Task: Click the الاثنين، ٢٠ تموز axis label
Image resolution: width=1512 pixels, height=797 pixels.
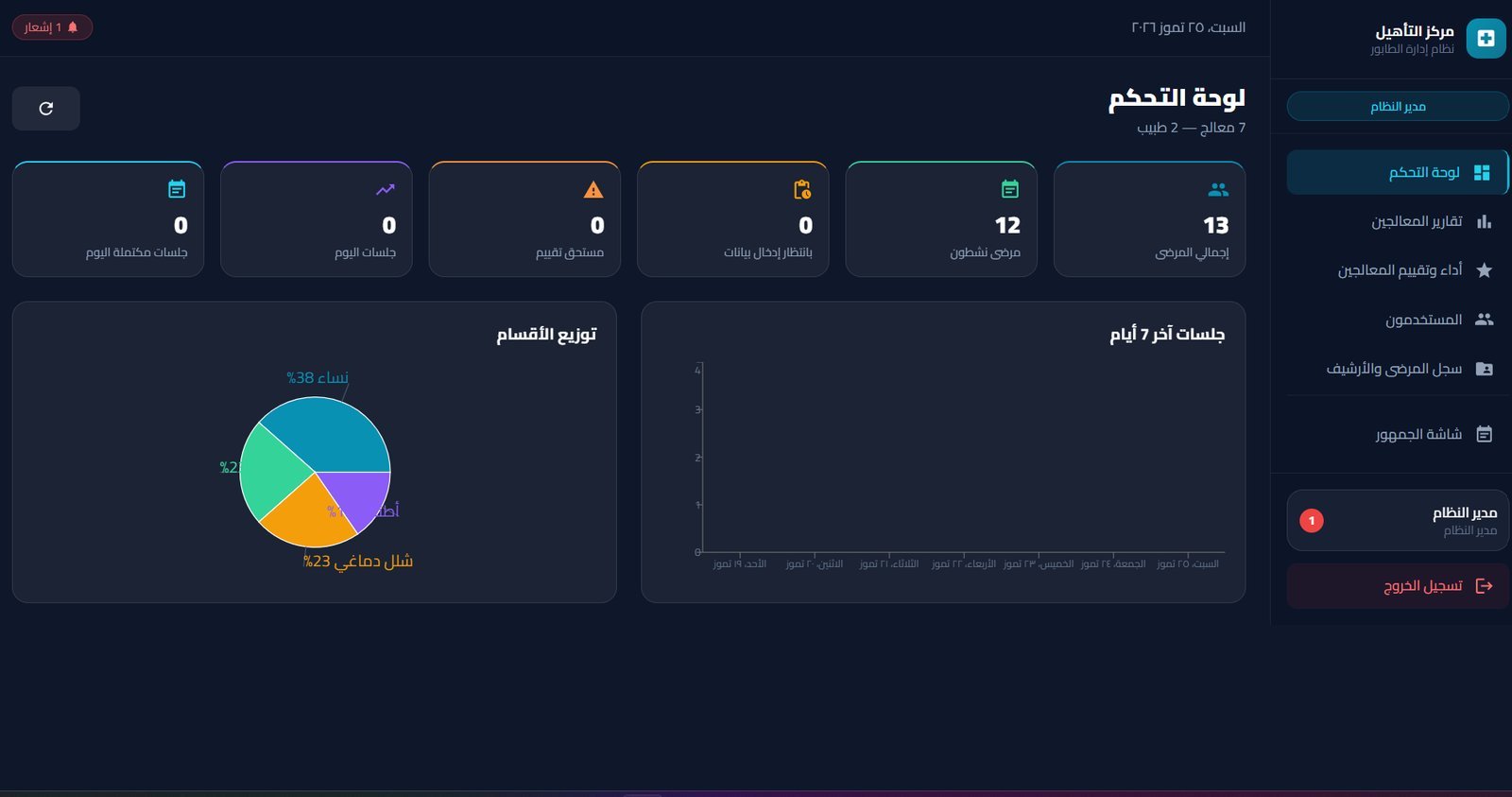Action: click(x=815, y=564)
